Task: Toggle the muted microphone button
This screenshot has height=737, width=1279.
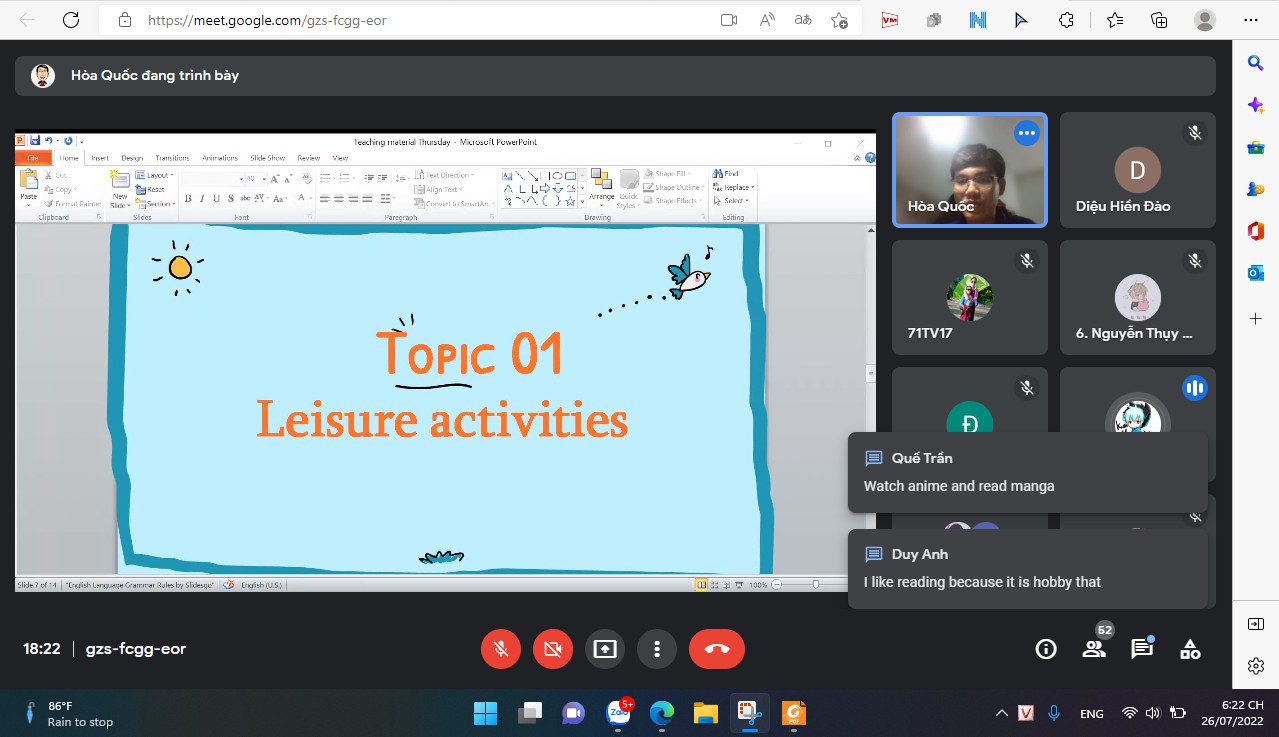Action: pyautogui.click(x=501, y=649)
